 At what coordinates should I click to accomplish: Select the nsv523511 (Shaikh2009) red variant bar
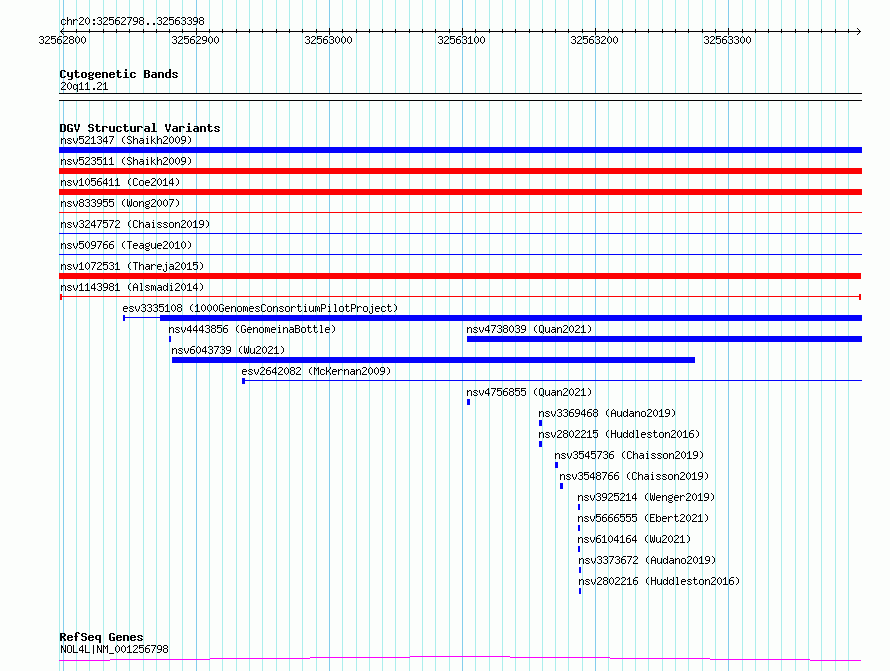(x=460, y=171)
